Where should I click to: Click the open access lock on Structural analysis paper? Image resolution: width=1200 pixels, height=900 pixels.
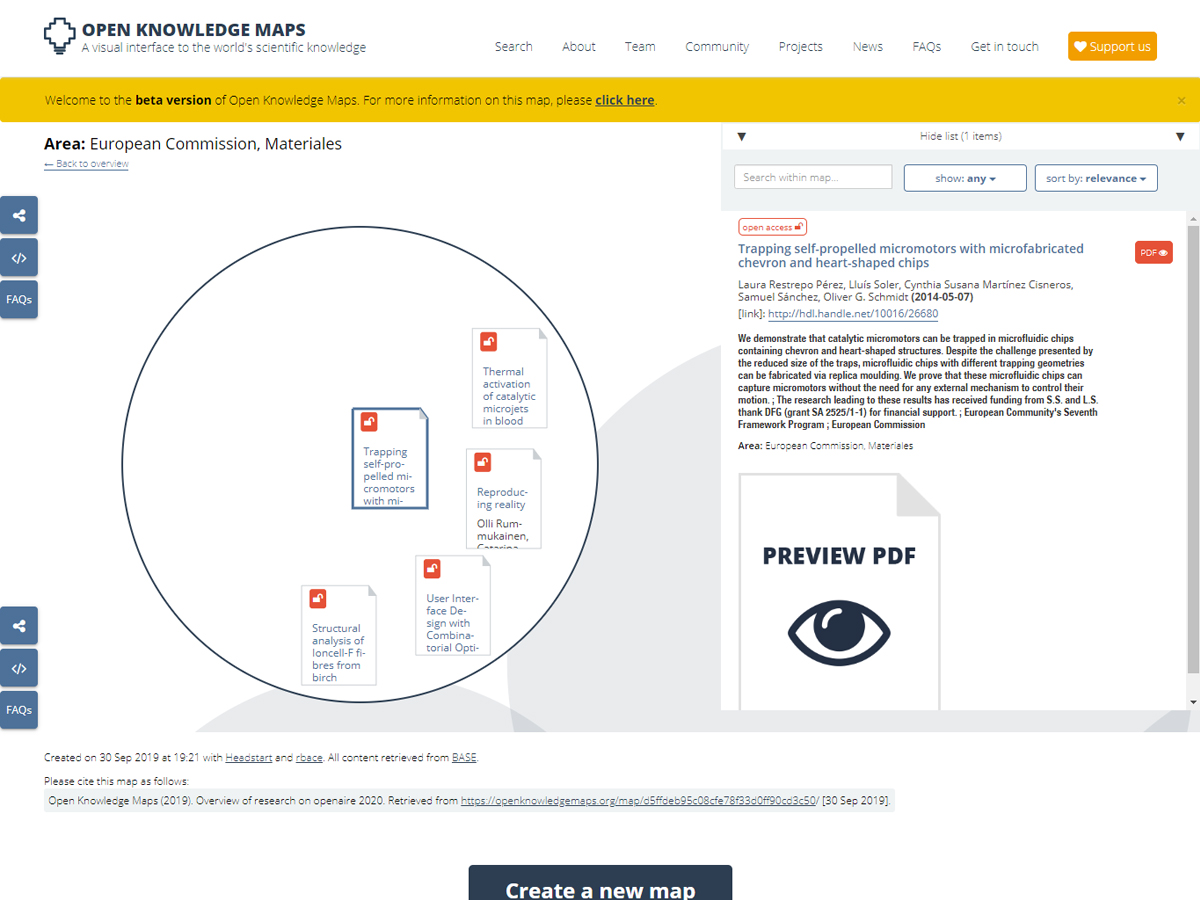[317, 599]
